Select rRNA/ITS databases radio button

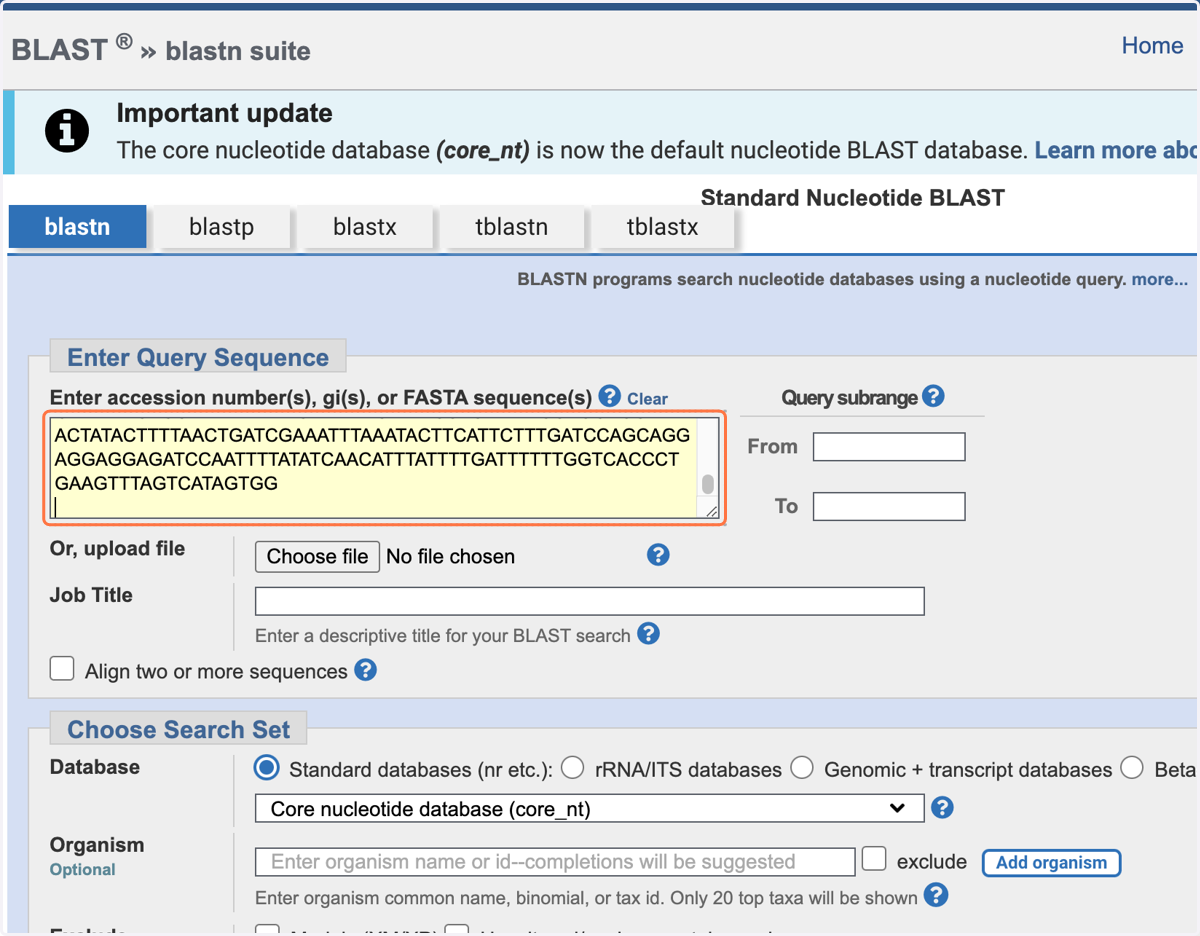pyautogui.click(x=572, y=768)
